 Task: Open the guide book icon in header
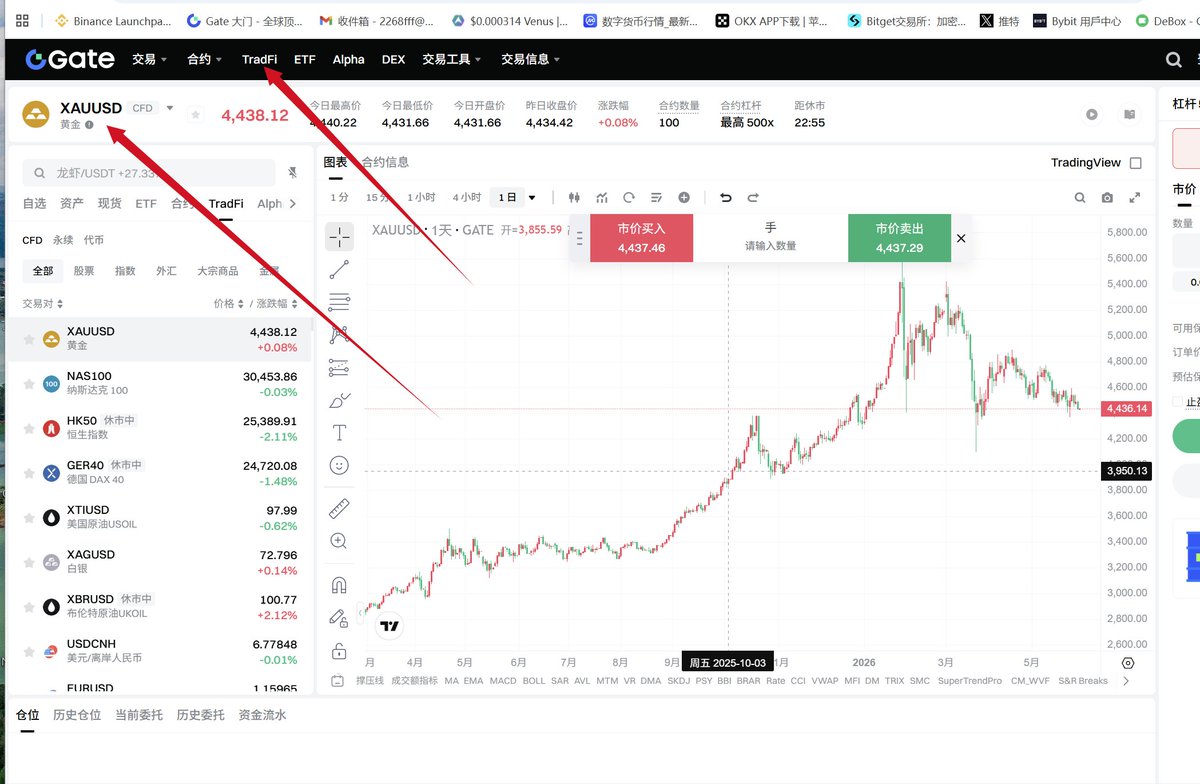[1129, 115]
